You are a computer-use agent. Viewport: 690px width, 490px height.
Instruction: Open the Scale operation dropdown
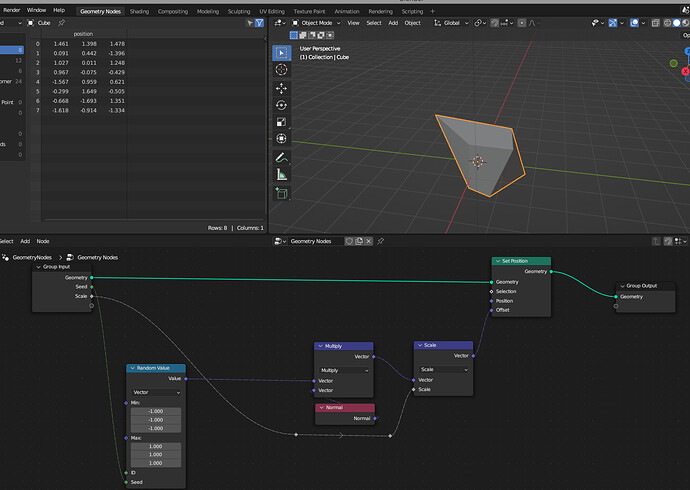tap(444, 369)
